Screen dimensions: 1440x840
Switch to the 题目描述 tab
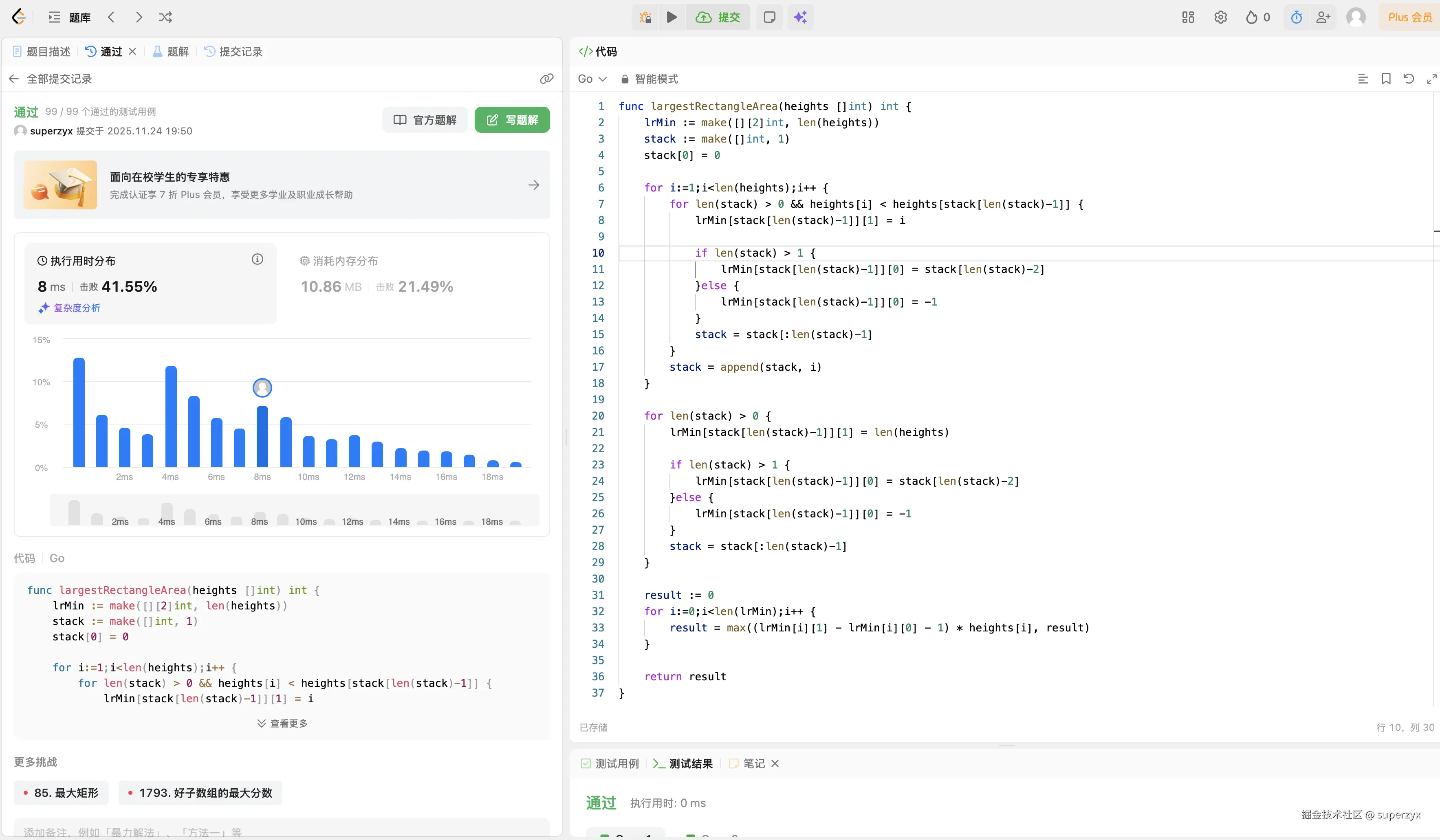(x=41, y=51)
